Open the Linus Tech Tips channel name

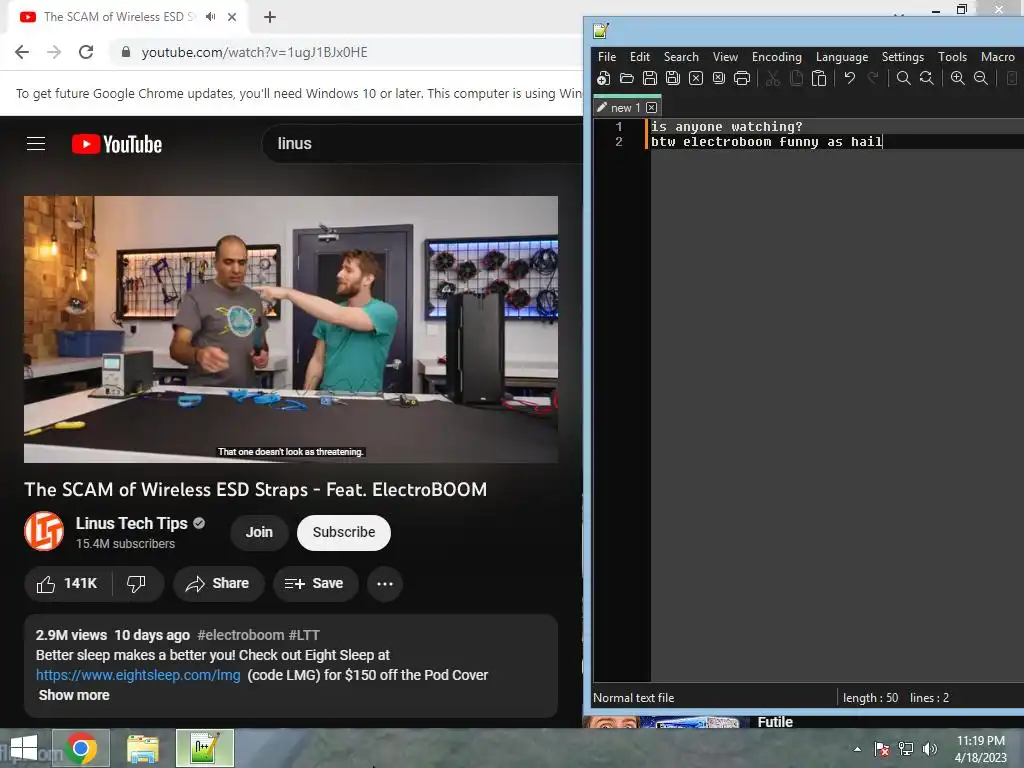[131, 523]
